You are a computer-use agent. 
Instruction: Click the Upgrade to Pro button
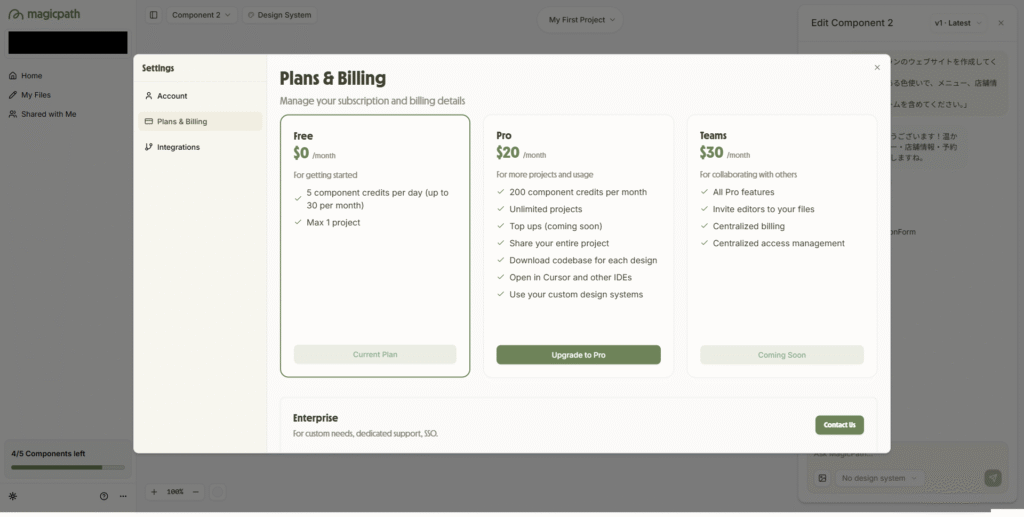tap(578, 355)
